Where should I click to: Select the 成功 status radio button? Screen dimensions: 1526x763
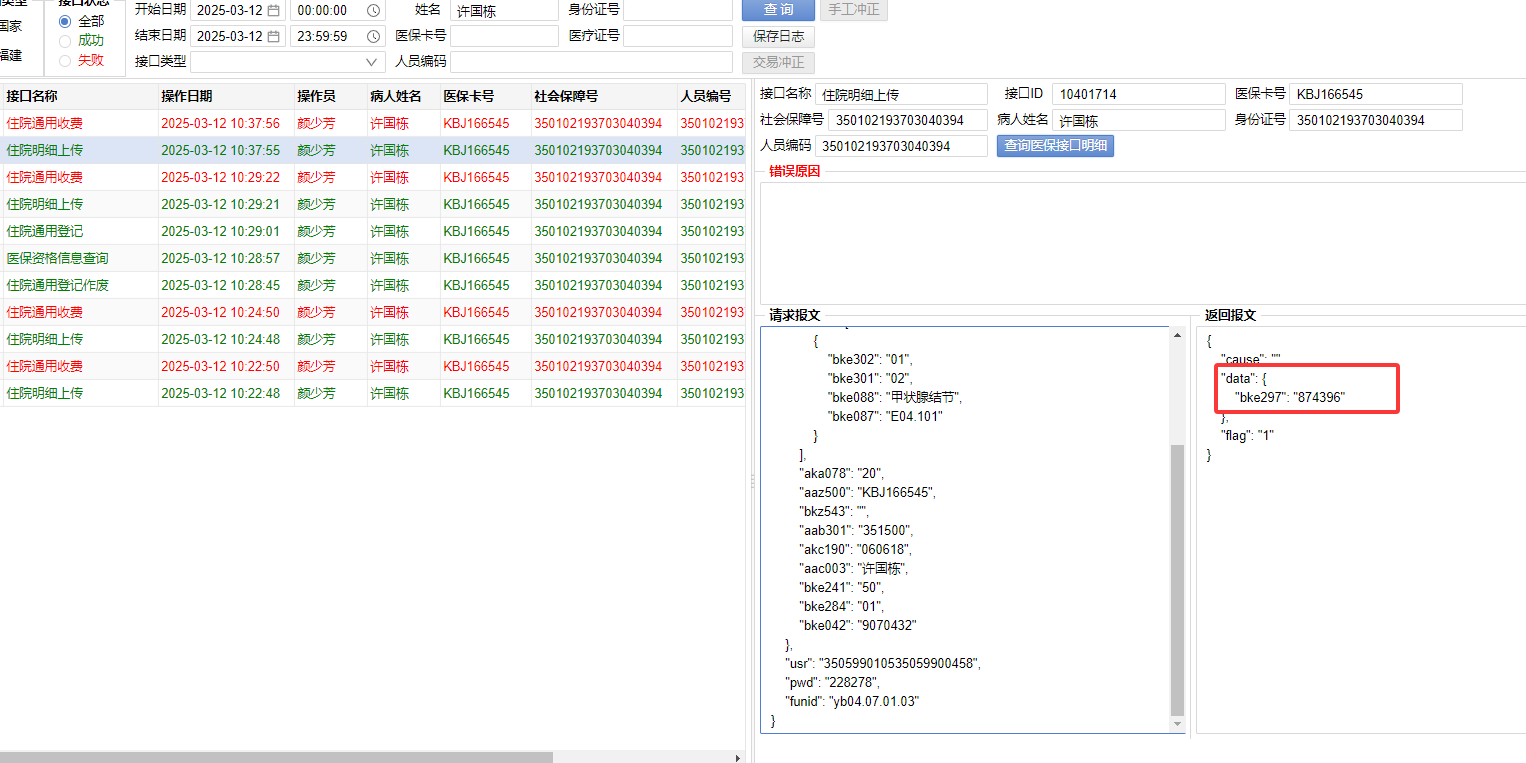point(65,41)
